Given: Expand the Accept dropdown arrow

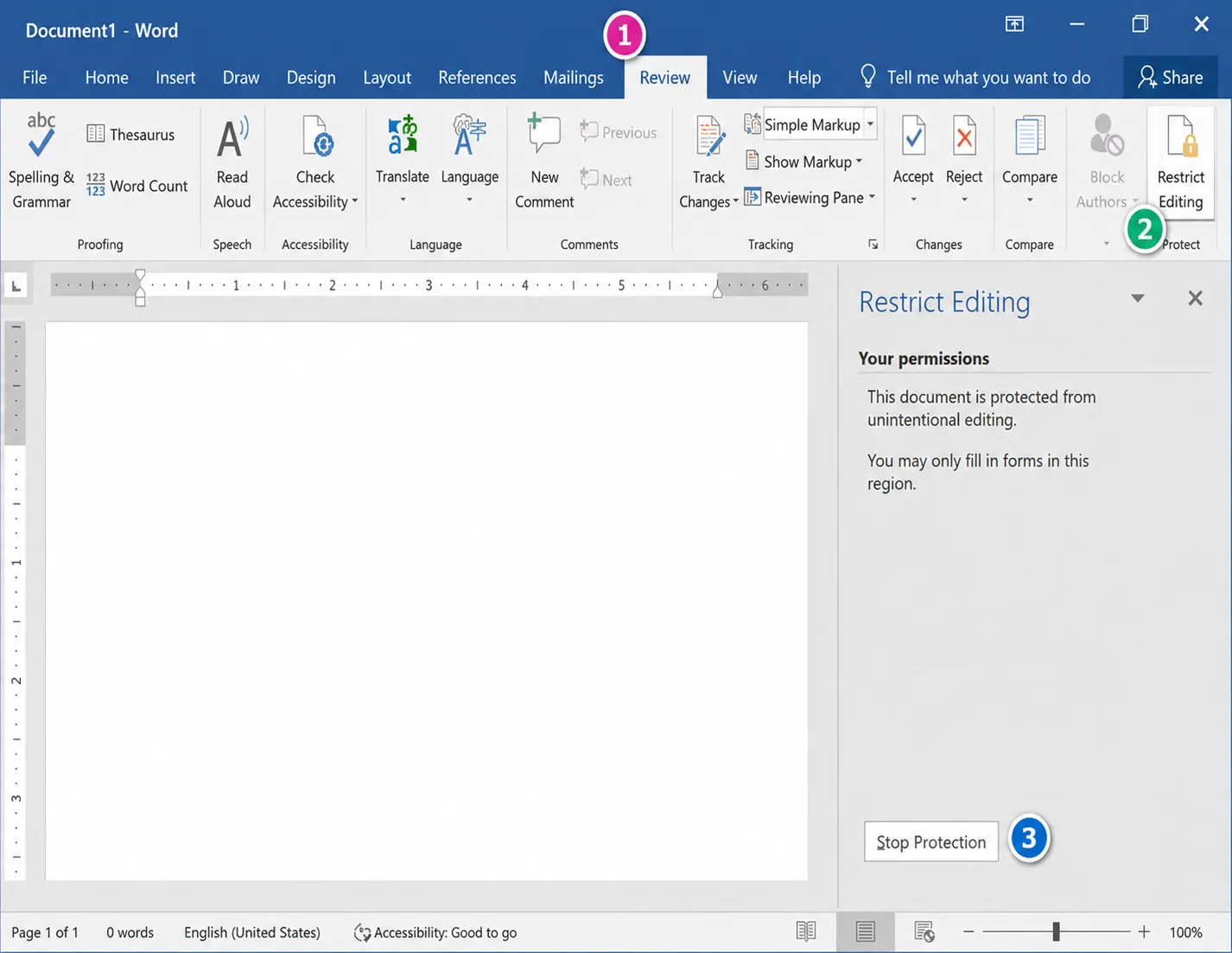Looking at the screenshot, I should pyautogui.click(x=913, y=200).
